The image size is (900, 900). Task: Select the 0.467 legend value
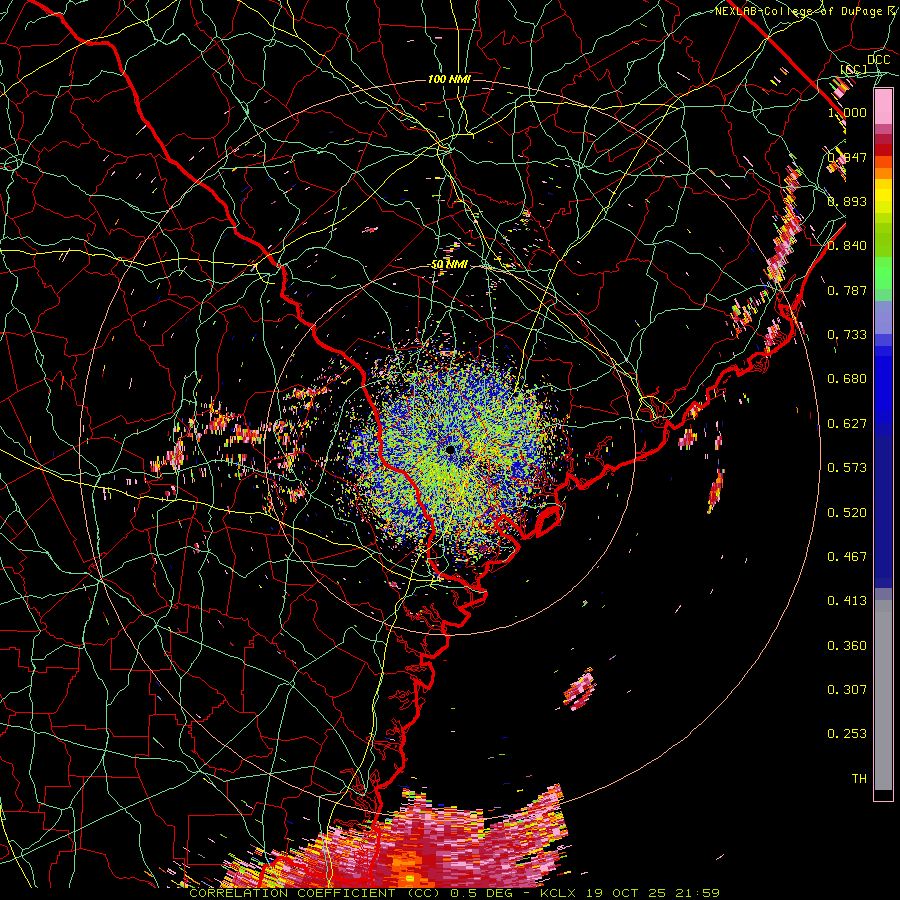tap(847, 557)
